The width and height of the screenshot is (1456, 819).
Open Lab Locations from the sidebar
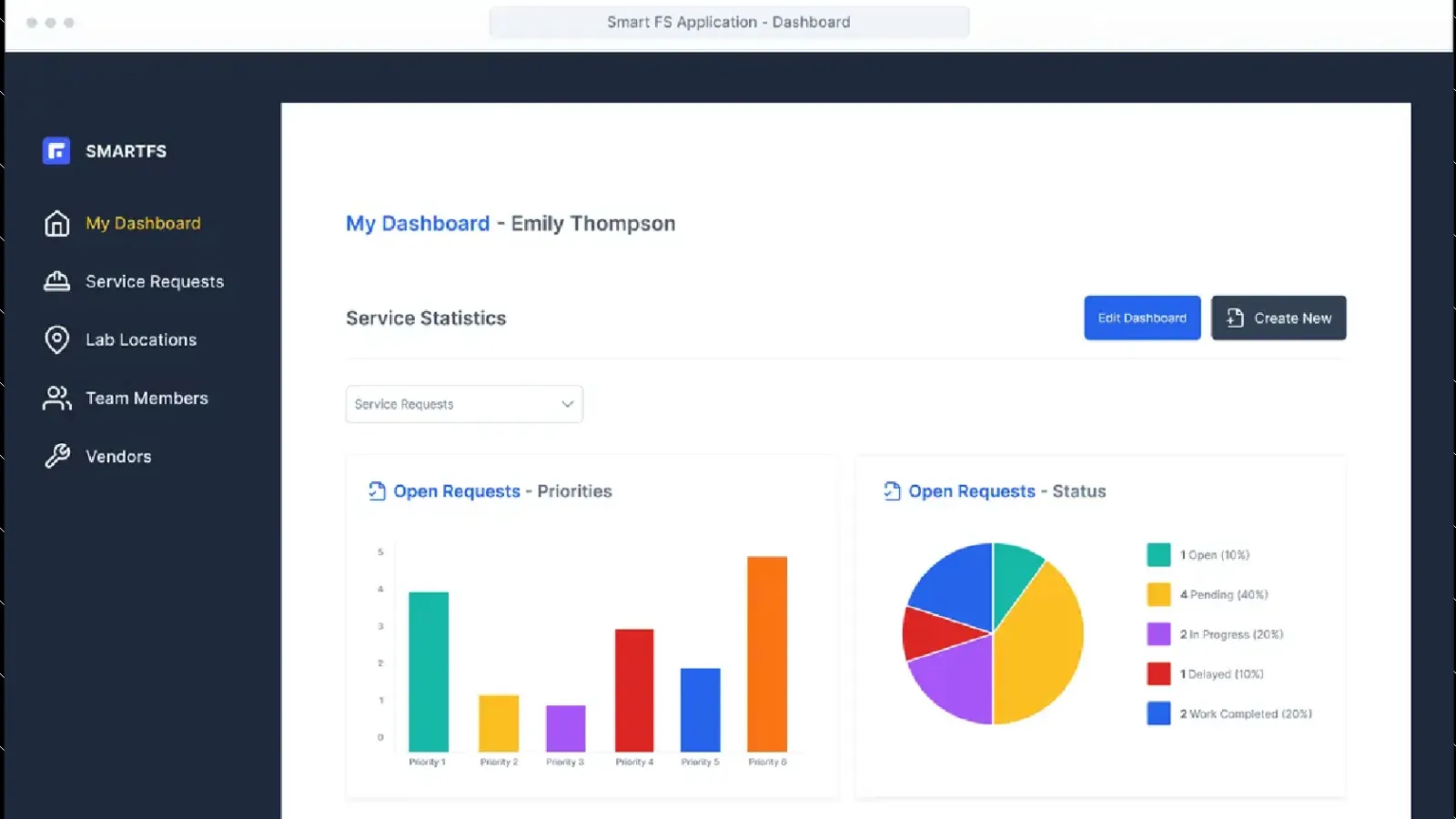[x=140, y=339]
